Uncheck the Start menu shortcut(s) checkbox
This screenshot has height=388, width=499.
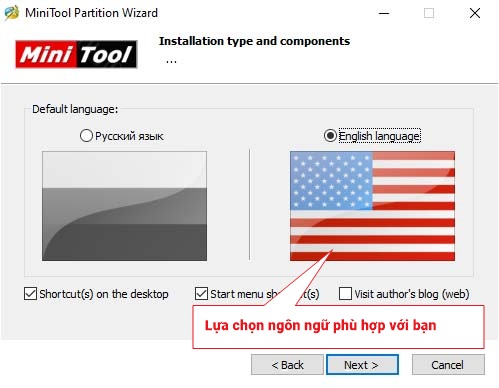coord(201,294)
